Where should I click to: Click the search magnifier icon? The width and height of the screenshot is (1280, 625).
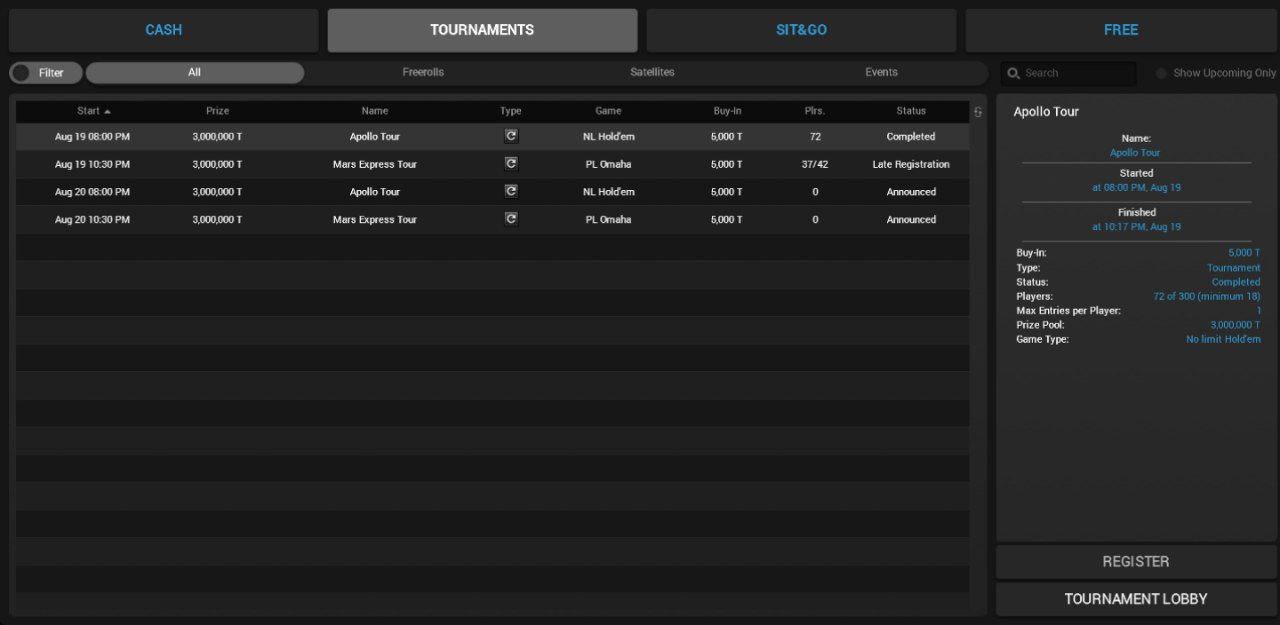(1014, 73)
